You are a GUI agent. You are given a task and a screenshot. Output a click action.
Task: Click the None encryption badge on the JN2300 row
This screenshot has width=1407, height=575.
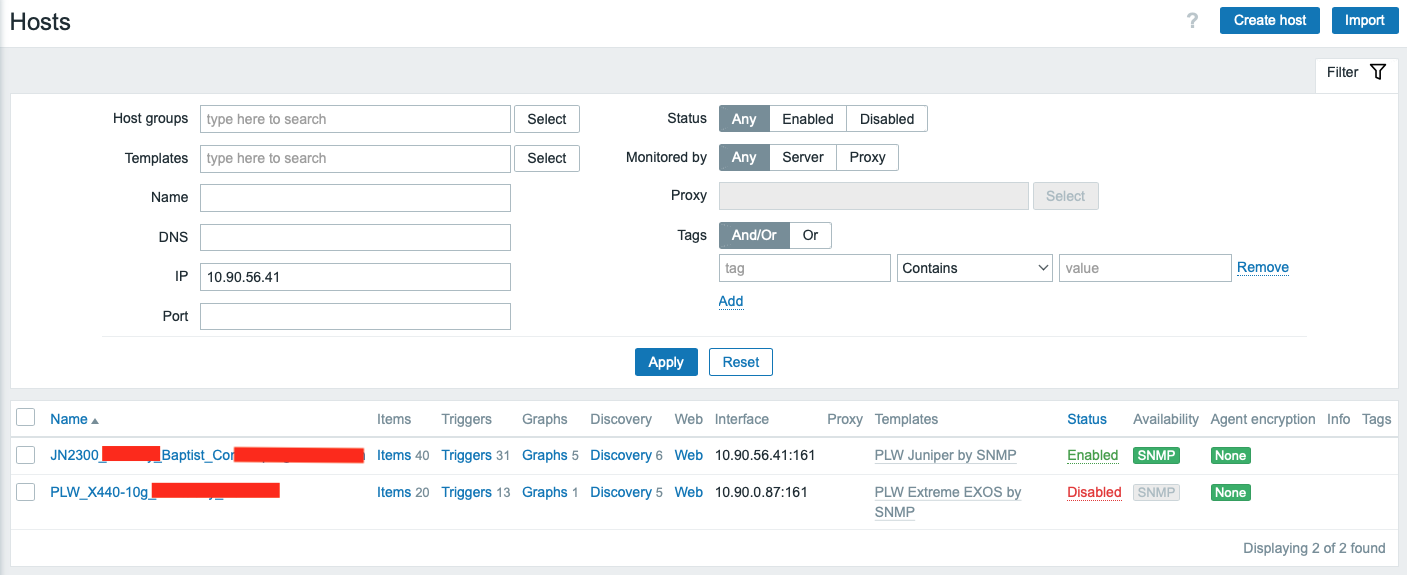pos(1230,455)
